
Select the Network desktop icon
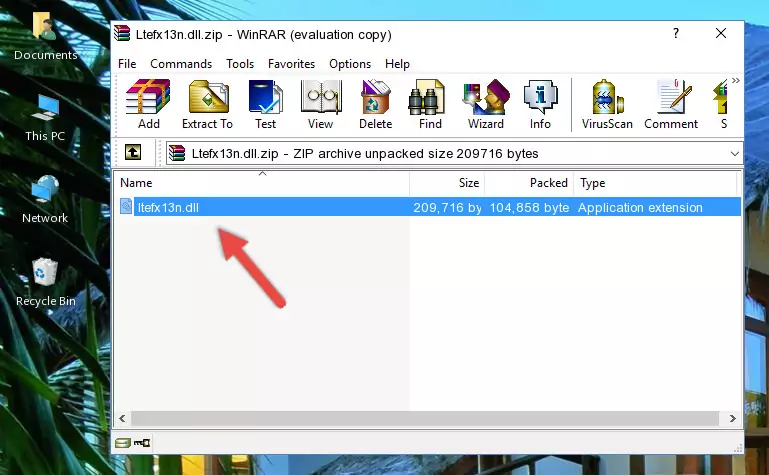pyautogui.click(x=45, y=200)
